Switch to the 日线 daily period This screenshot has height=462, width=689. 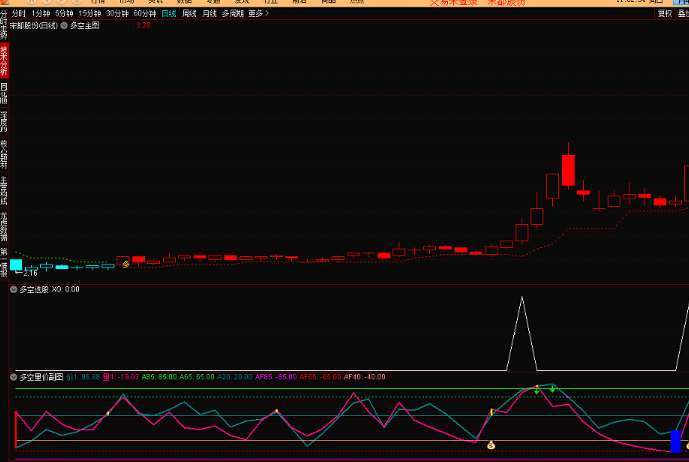point(168,14)
